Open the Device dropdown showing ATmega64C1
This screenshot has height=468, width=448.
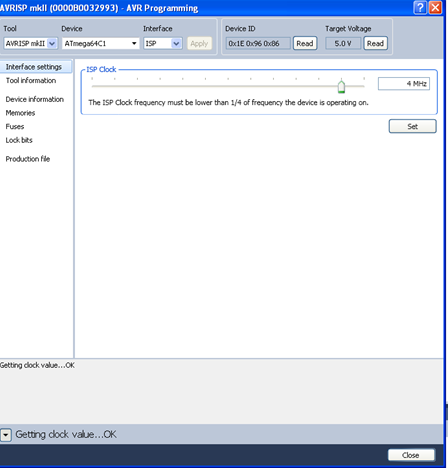click(x=100, y=43)
